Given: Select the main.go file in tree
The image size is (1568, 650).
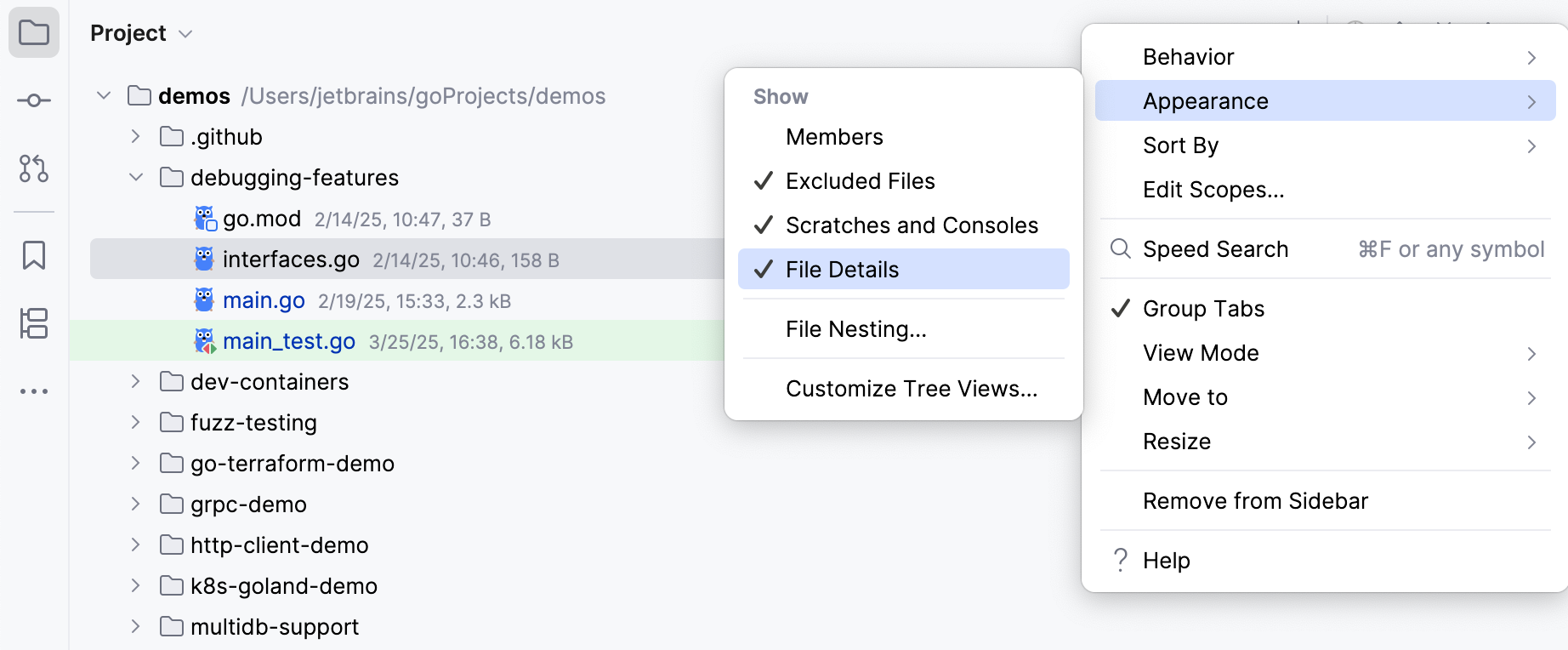Looking at the screenshot, I should [264, 300].
